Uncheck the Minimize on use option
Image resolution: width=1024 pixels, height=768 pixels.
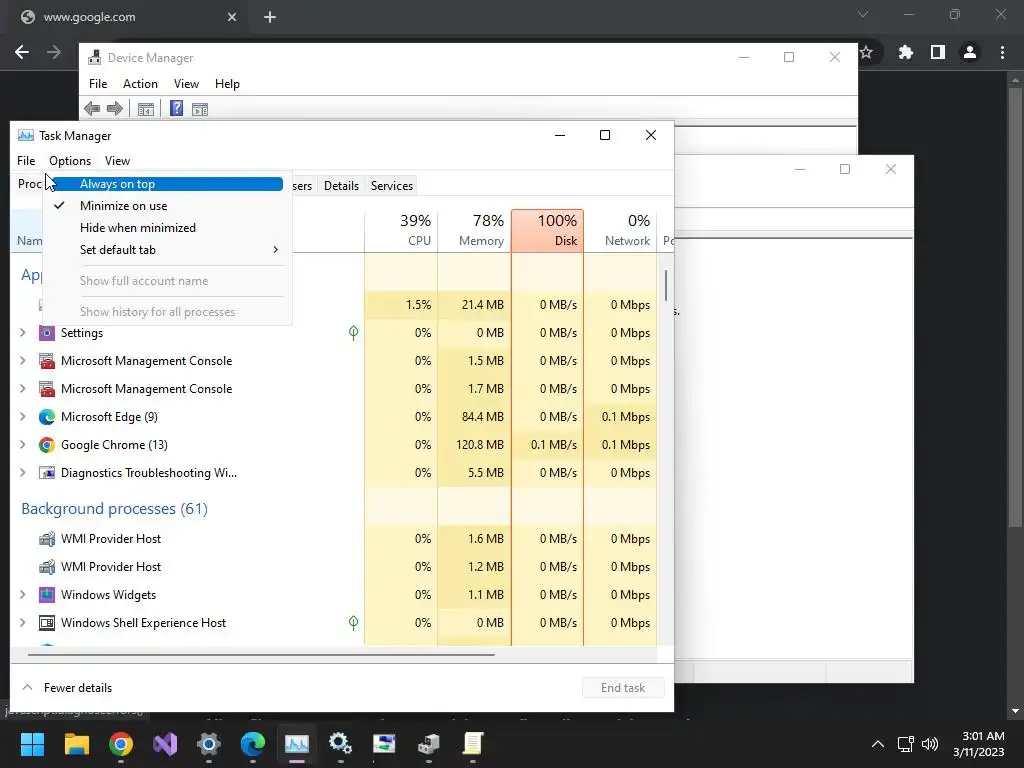(168, 206)
